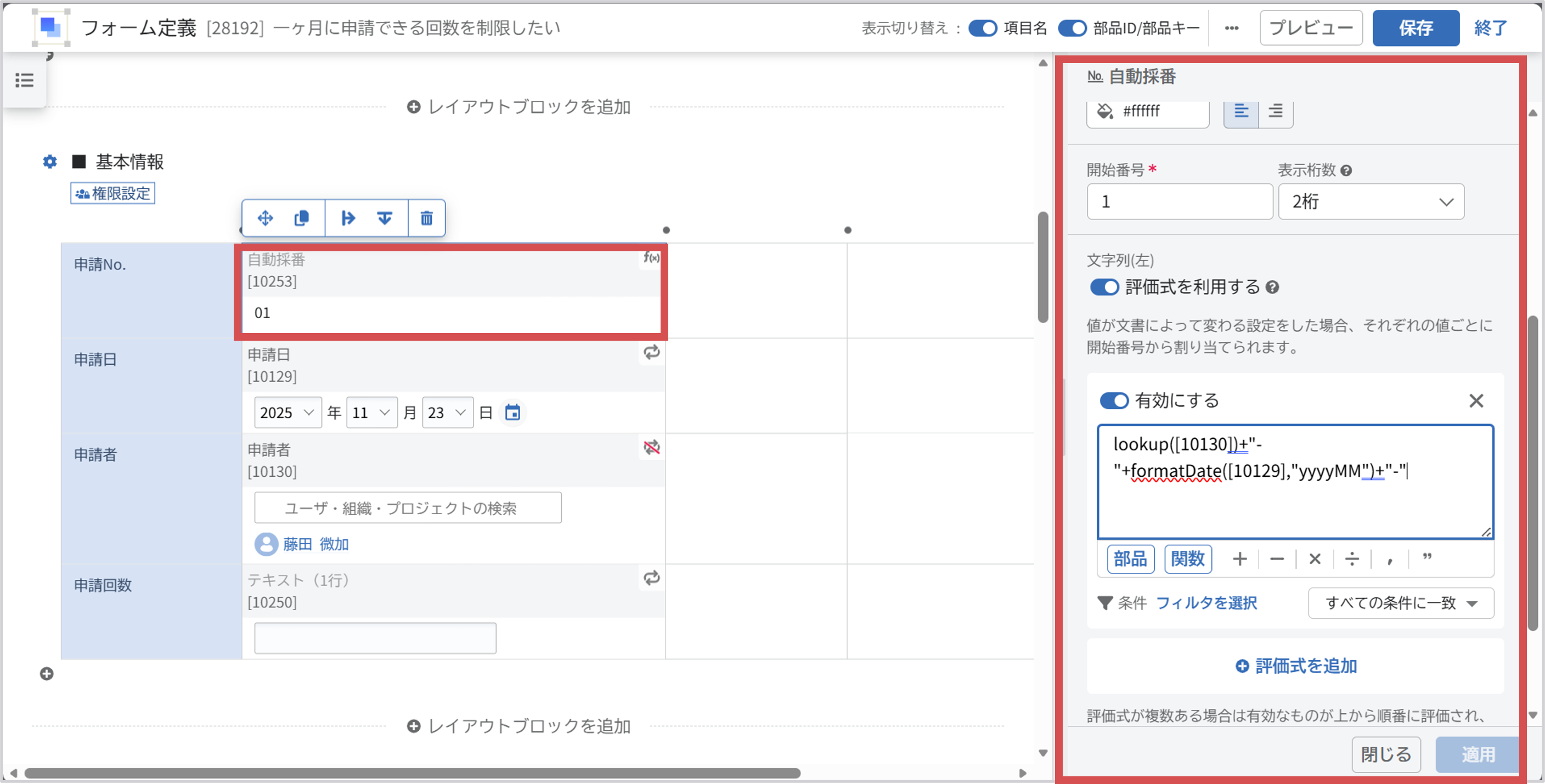The image size is (1545, 784).
Task: Delete the selected part with trash icon
Action: 426,218
